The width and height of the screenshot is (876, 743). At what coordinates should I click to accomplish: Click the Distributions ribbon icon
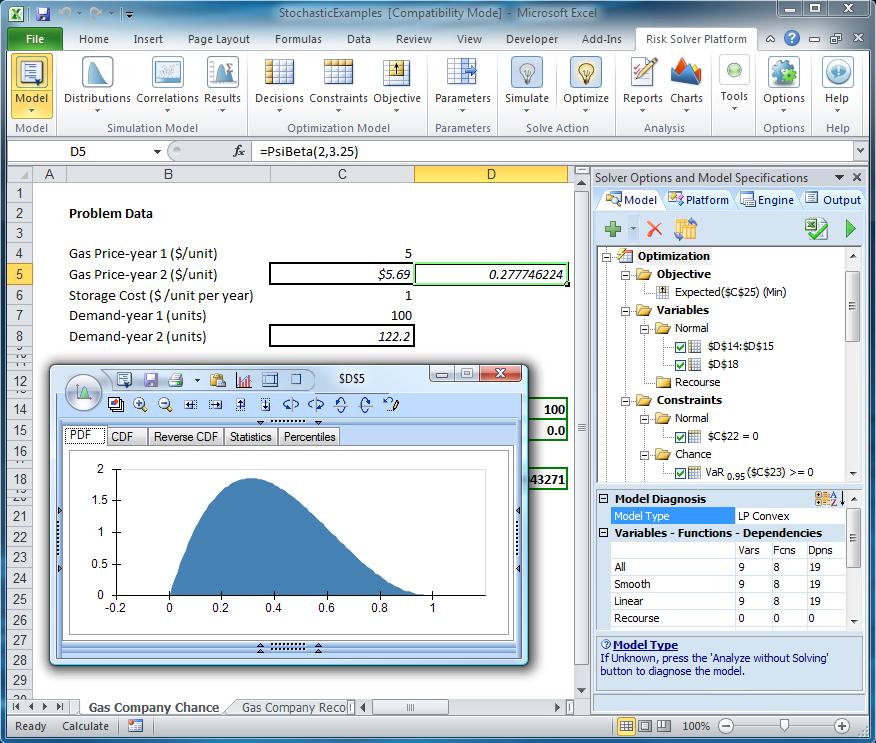point(97,80)
